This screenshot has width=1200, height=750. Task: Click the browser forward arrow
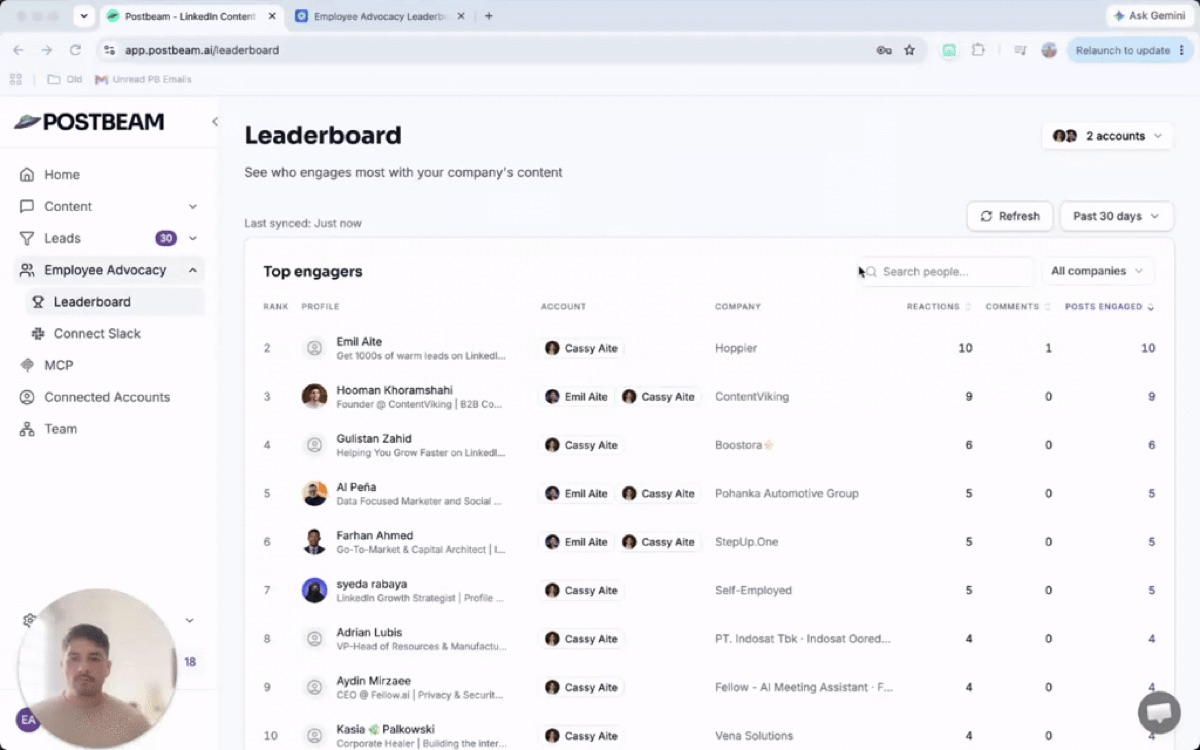(x=46, y=50)
